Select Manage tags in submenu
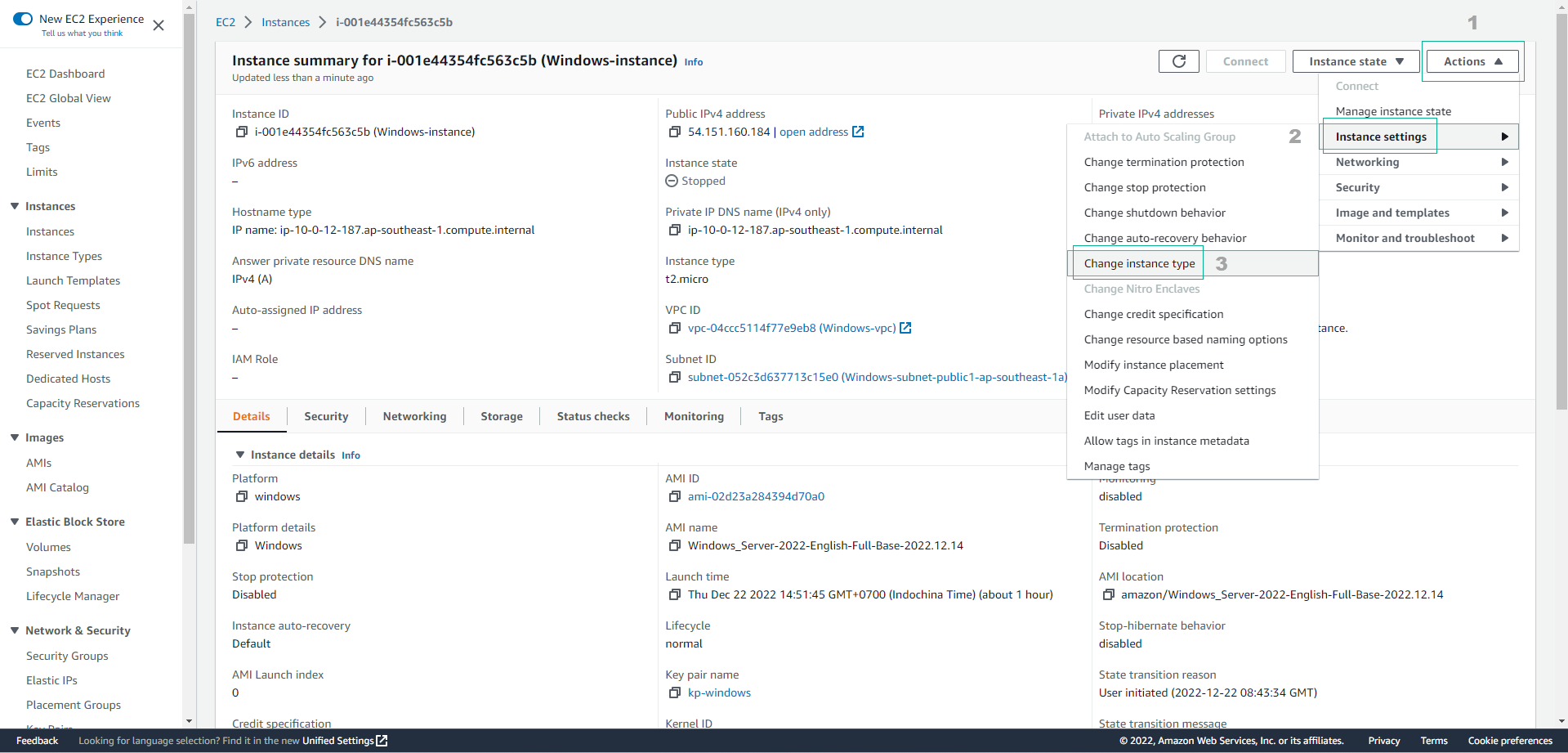The height and width of the screenshot is (753, 1568). 1193,466
